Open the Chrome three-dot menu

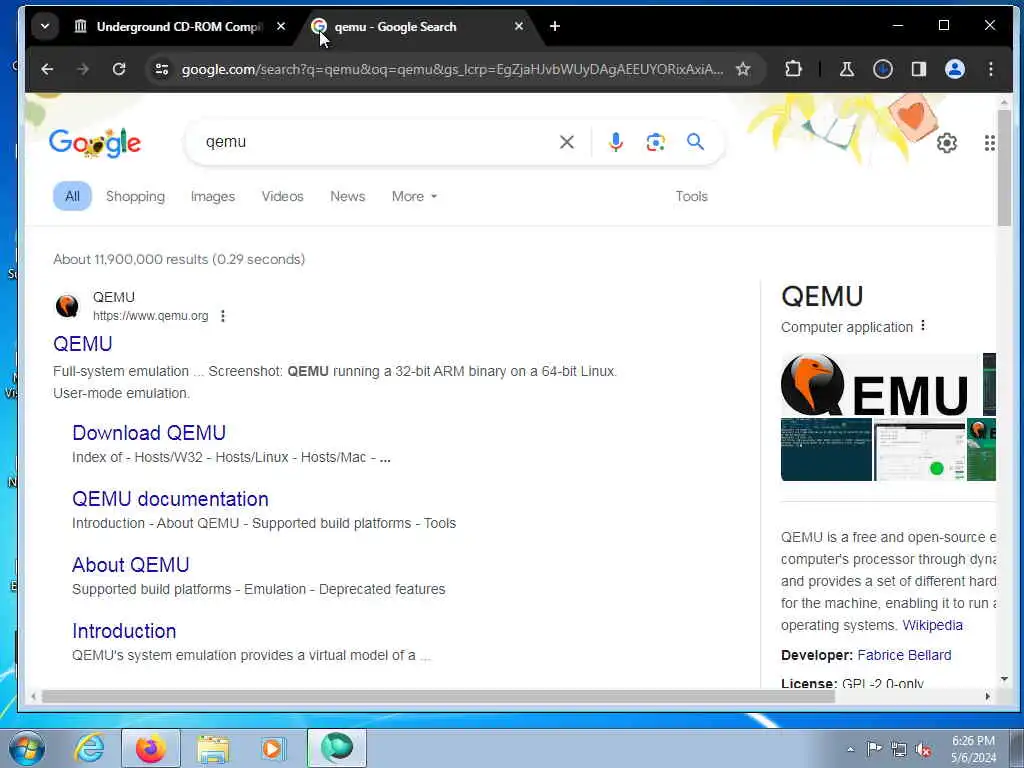pos(991,69)
